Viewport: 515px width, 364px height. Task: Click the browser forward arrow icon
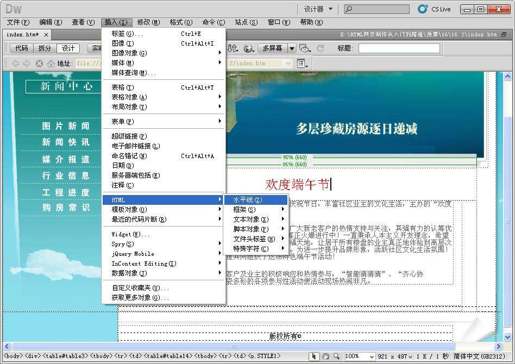click(27, 63)
